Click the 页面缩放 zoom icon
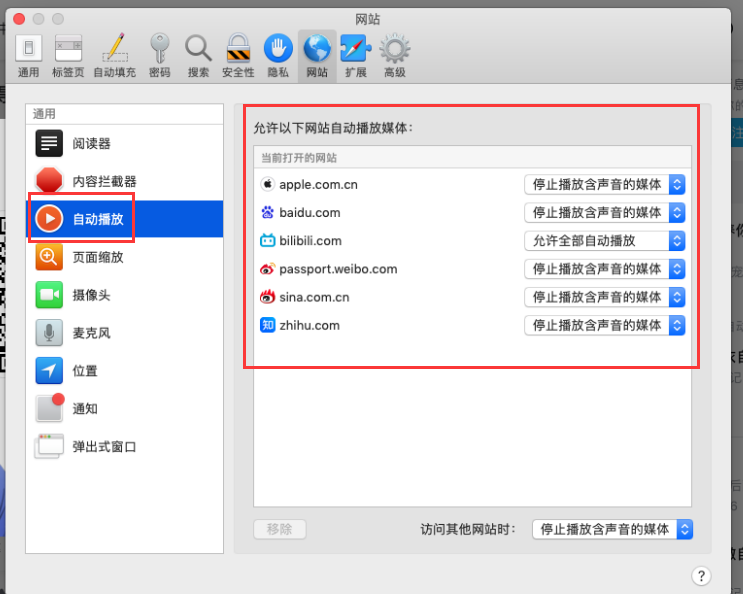The width and height of the screenshot is (743, 594). pos(49,257)
